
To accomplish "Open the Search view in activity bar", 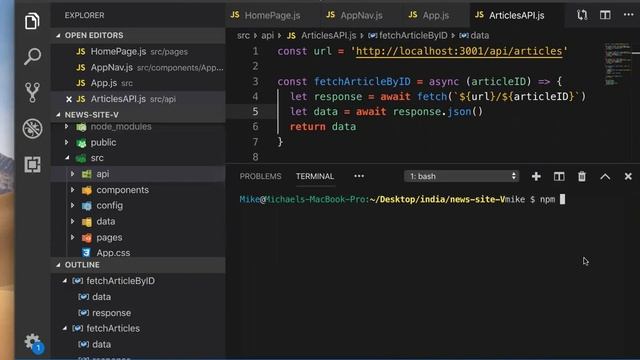I will (32, 56).
